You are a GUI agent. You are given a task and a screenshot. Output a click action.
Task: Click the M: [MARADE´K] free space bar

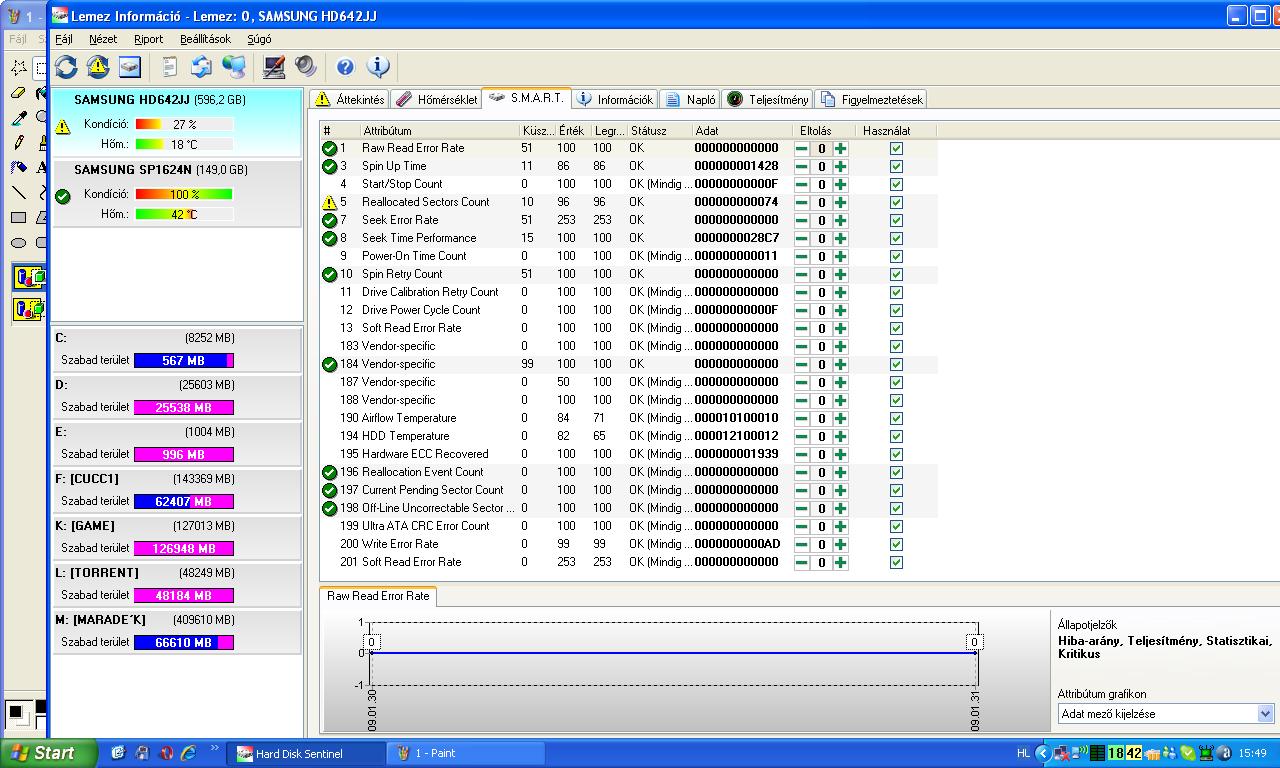pos(184,642)
